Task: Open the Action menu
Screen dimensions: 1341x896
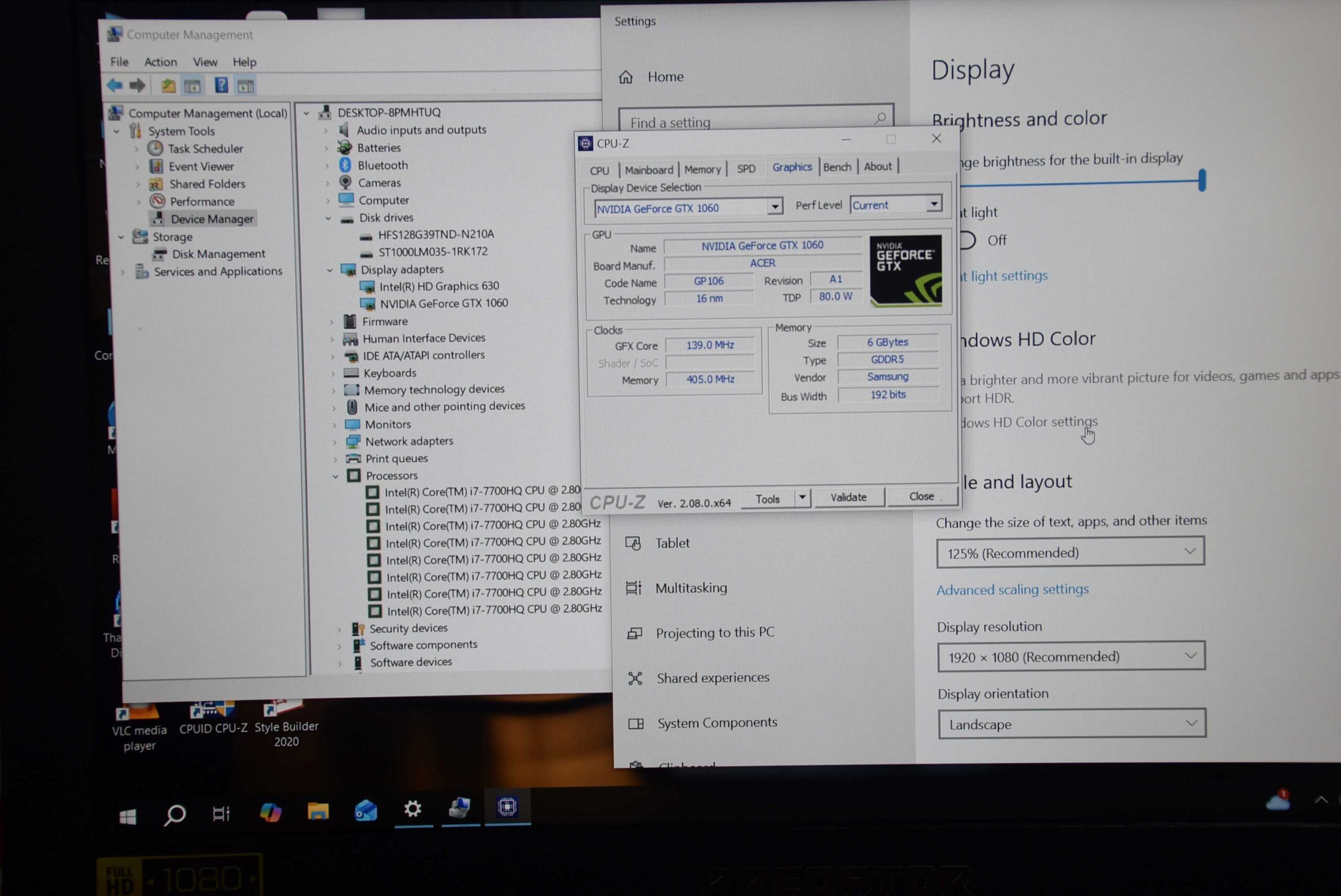Action: [x=160, y=62]
